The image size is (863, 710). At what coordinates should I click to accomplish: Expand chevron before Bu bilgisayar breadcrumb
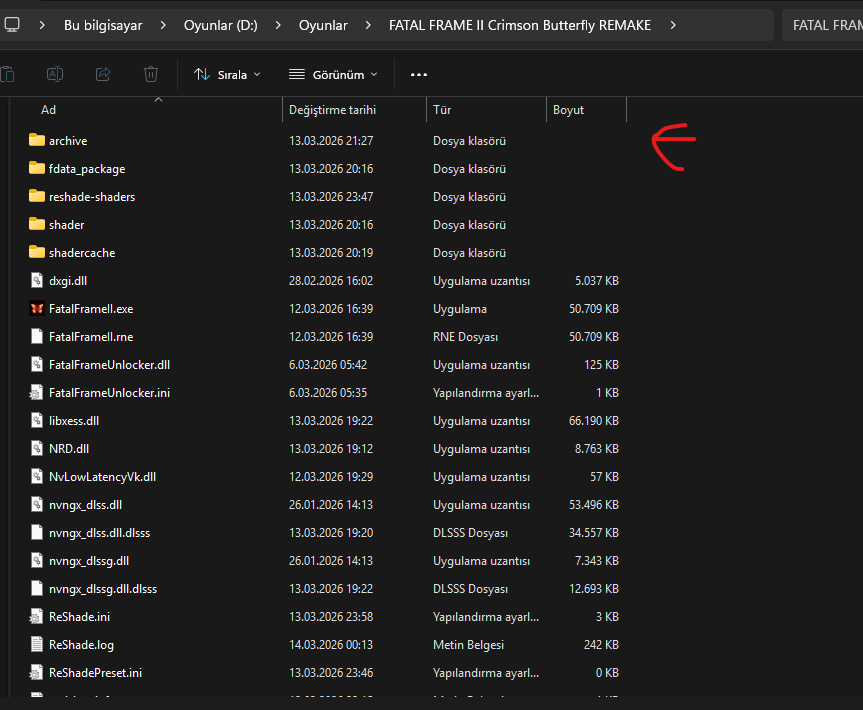(42, 25)
